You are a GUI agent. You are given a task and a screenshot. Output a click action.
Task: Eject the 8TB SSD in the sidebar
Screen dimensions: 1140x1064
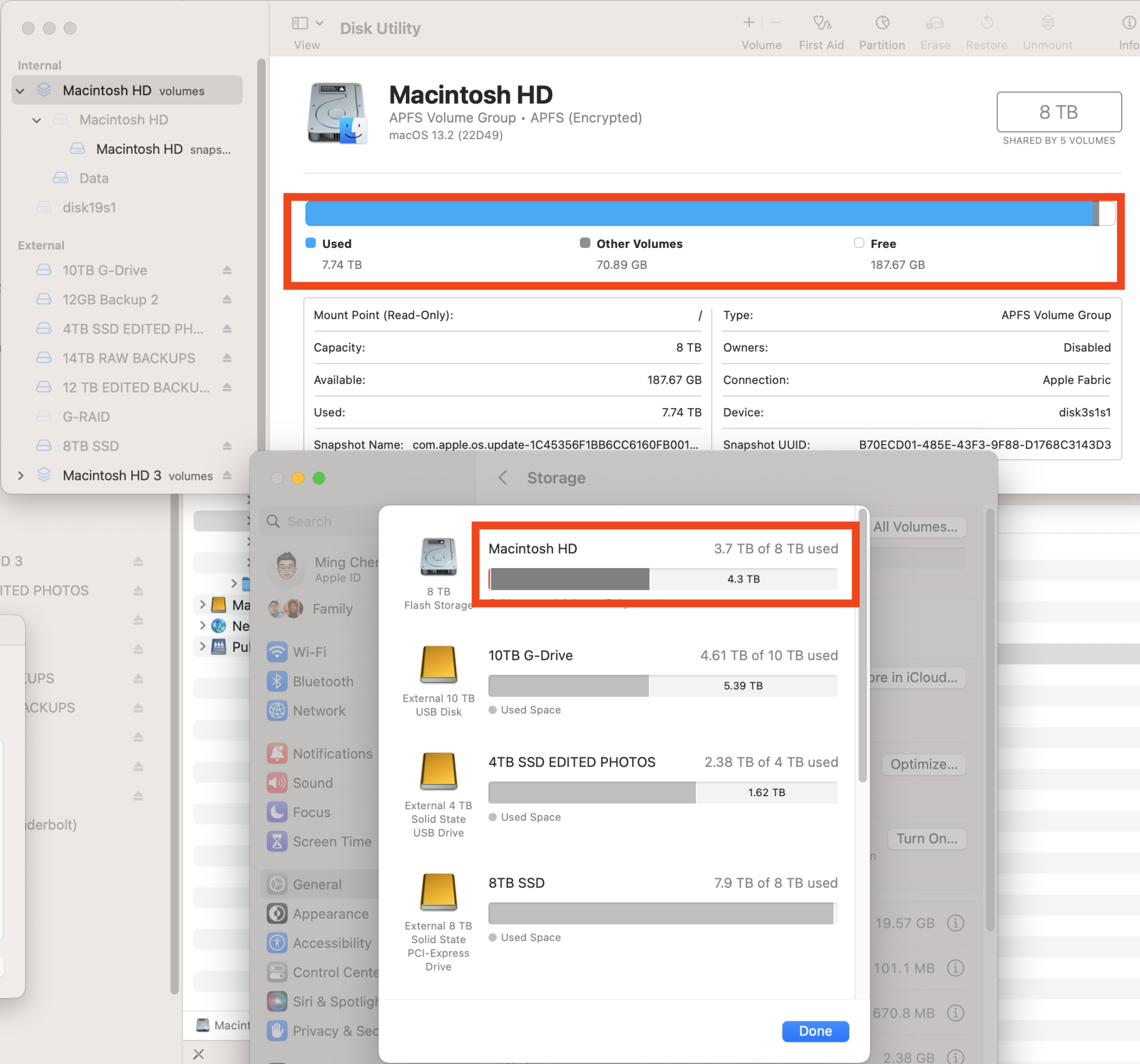click(x=227, y=446)
